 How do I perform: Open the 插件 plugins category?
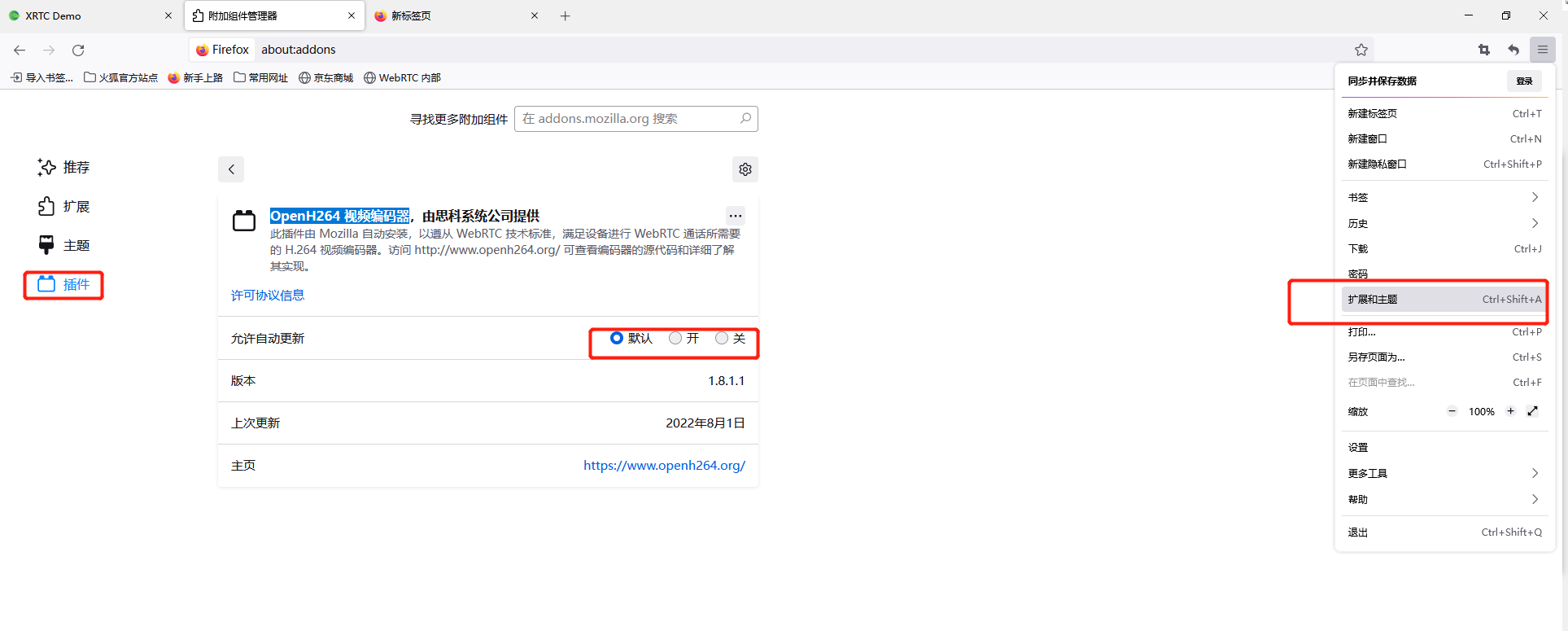(x=63, y=284)
